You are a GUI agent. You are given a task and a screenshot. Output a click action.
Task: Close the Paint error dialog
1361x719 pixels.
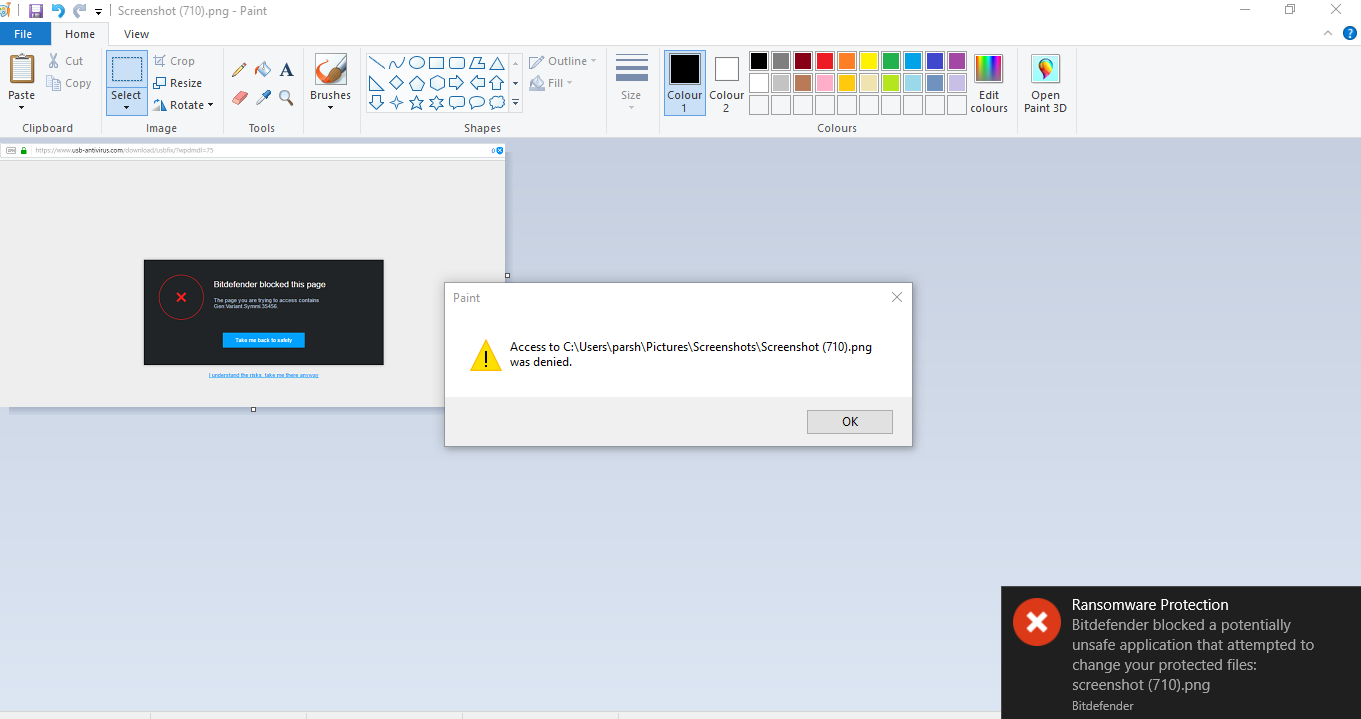click(897, 297)
